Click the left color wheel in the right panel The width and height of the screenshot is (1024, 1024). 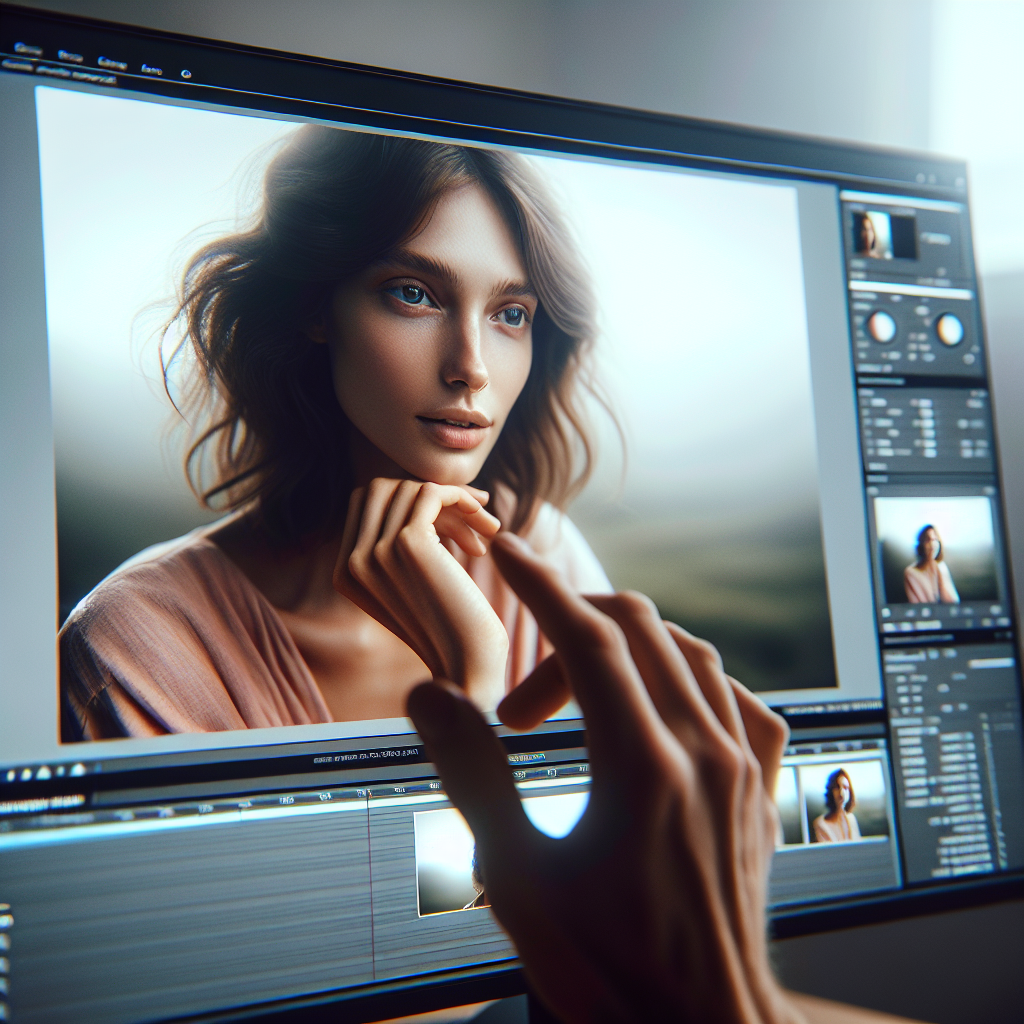(881, 326)
